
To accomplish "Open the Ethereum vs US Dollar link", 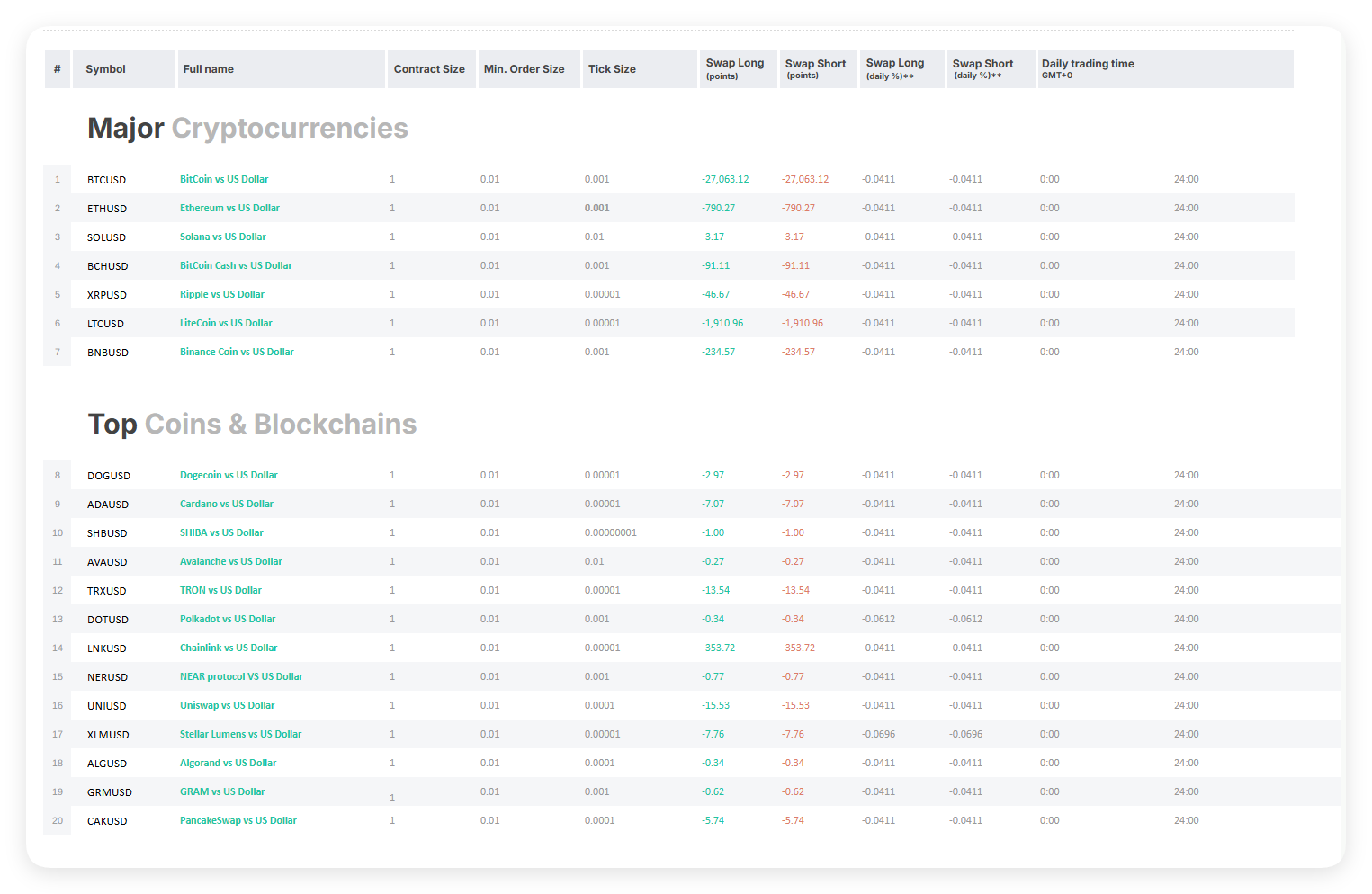I will pos(229,208).
